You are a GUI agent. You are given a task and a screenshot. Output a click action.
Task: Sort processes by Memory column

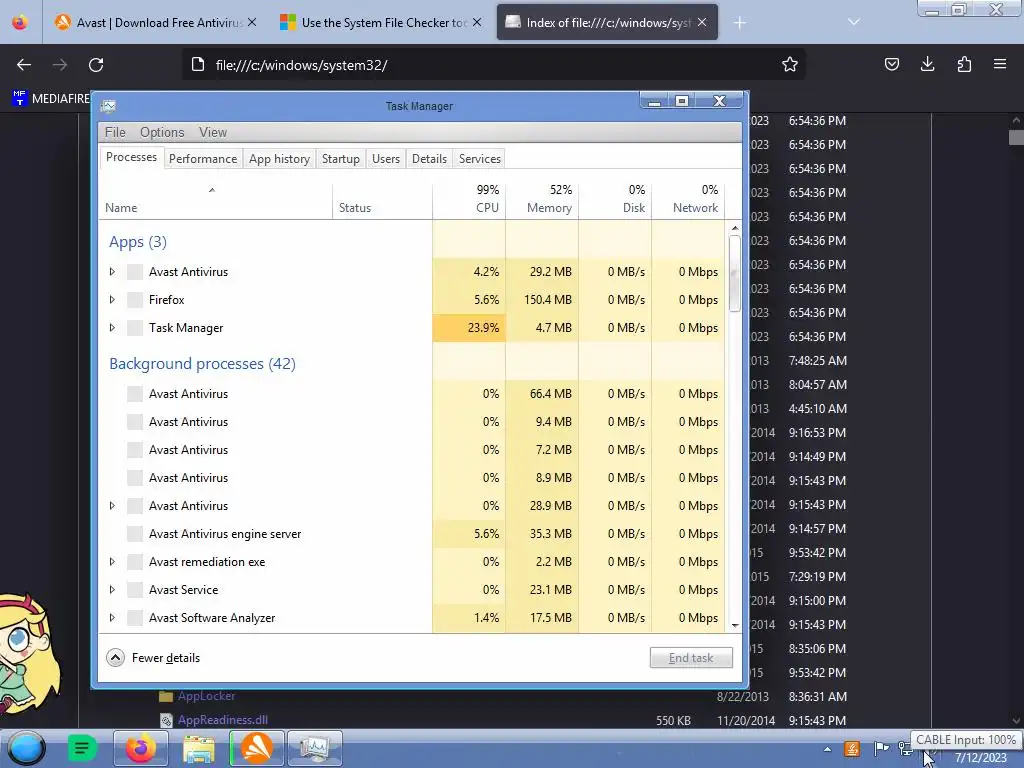542,201
